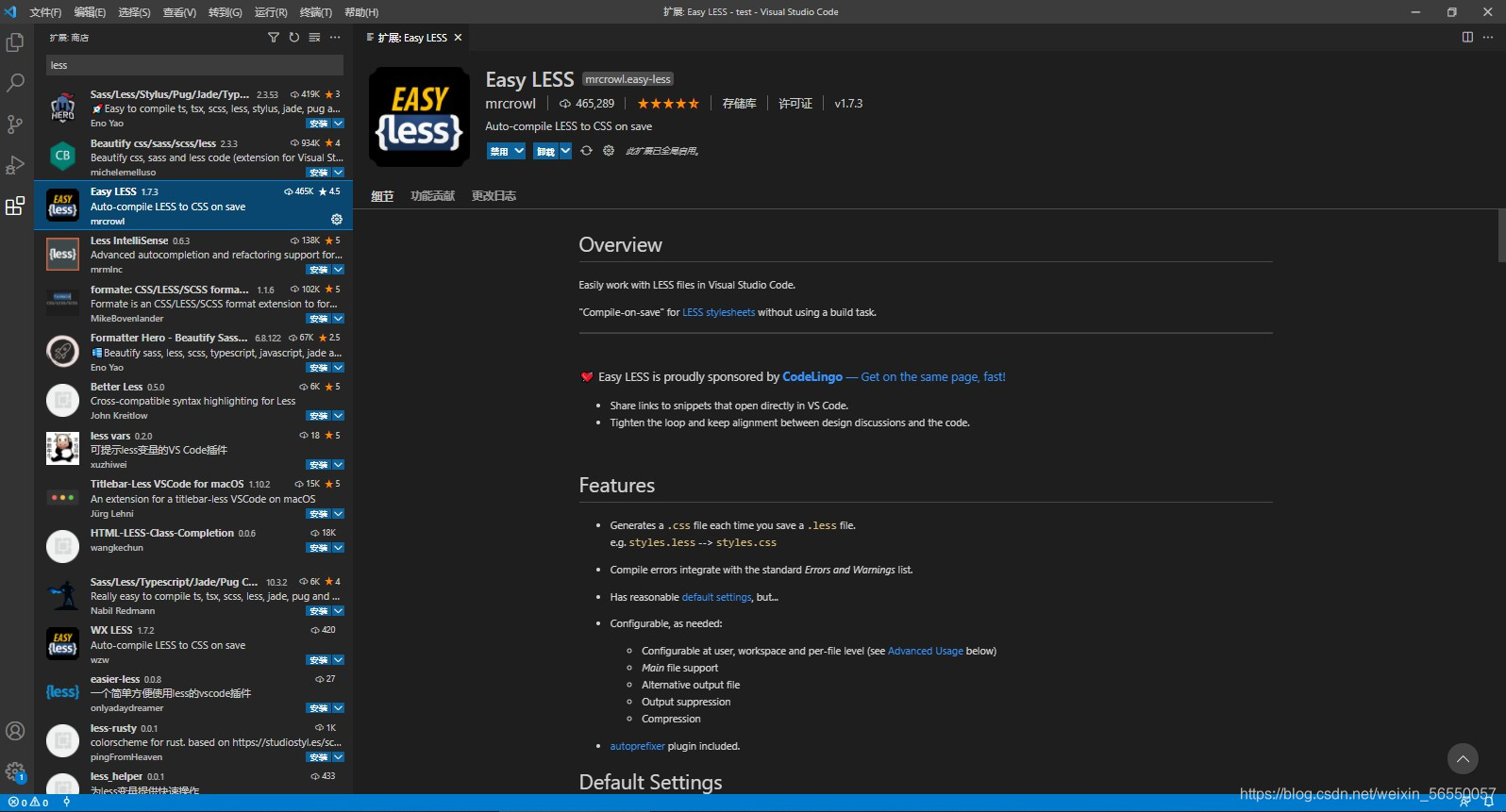This screenshot has height=812, width=1506.
Task: Open the Extensions view icon
Action: coord(15,206)
